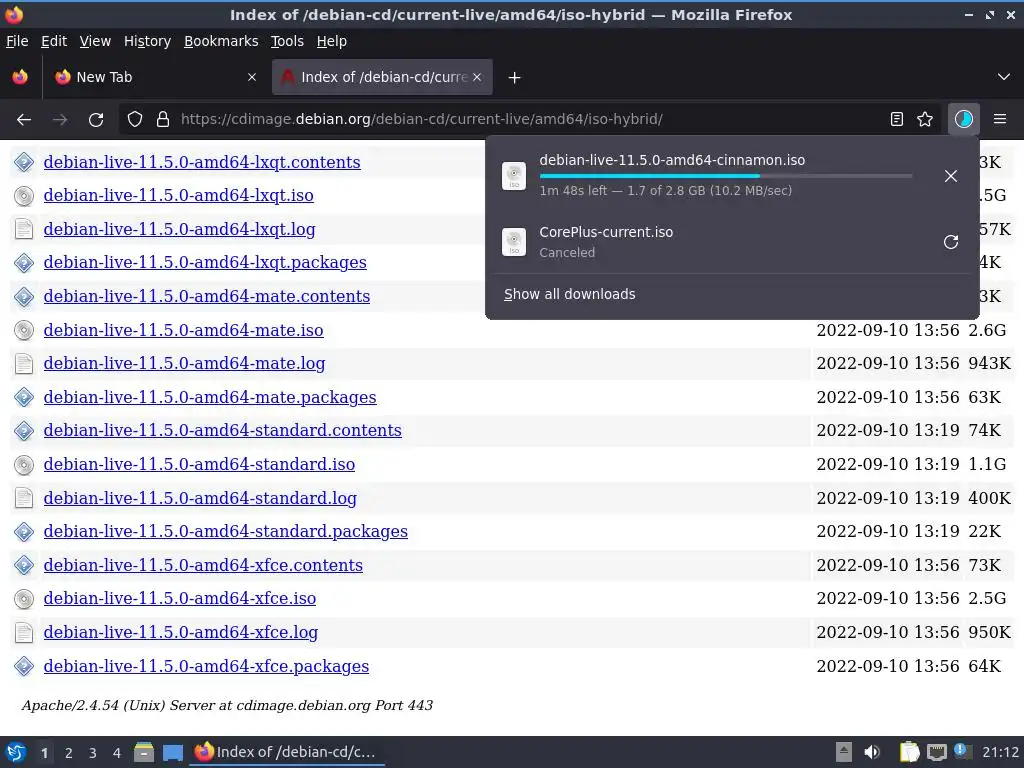Expand the list all tabs chevron
The image size is (1024, 768).
pos(1004,77)
